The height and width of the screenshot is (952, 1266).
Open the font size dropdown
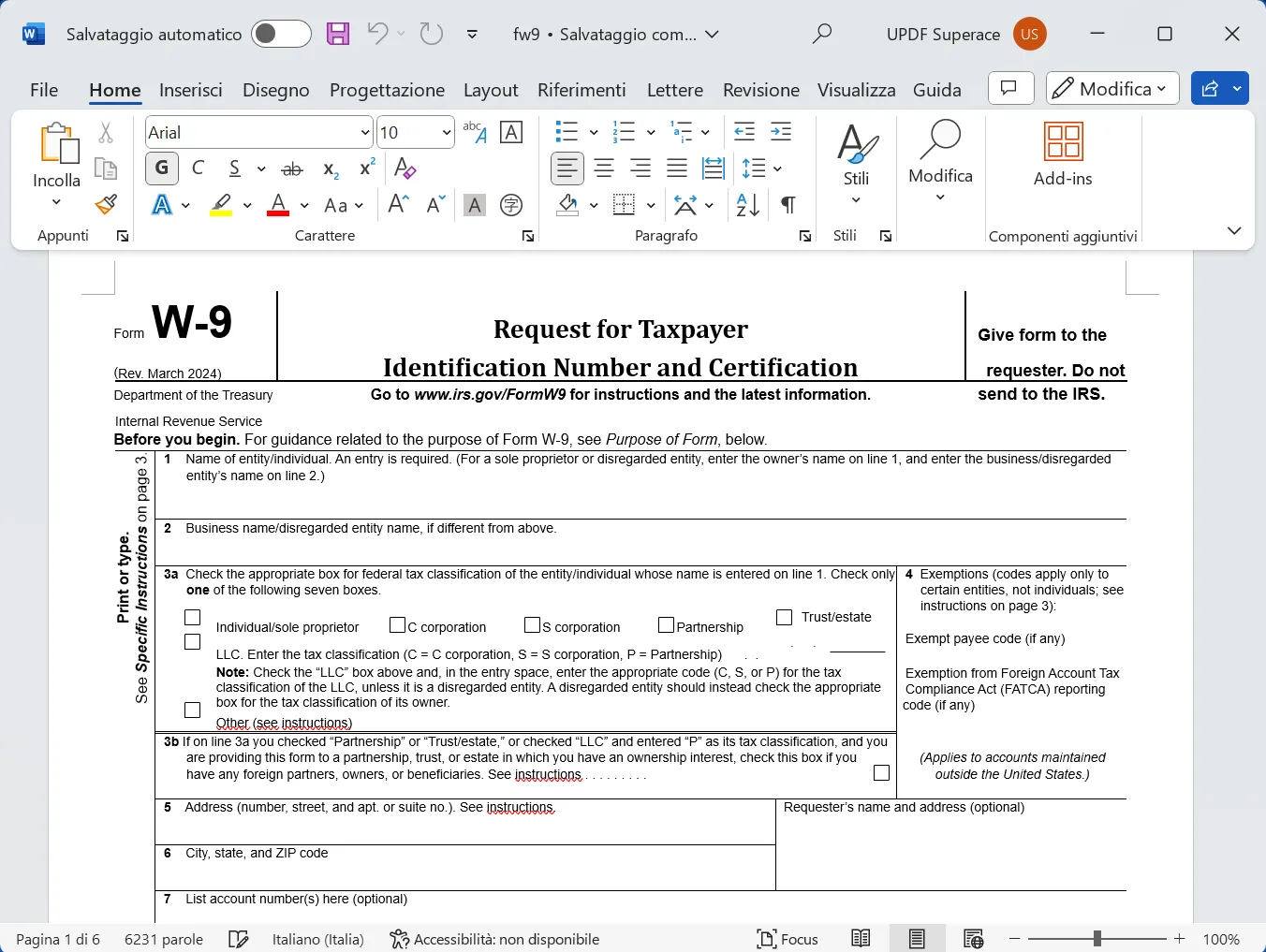[x=446, y=133]
